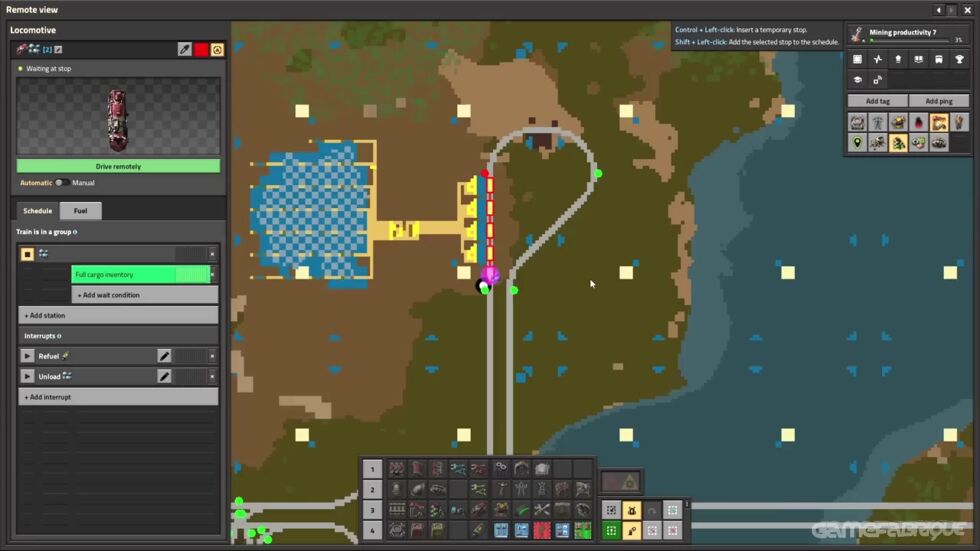Open the achievements trophy icon

tap(959, 59)
